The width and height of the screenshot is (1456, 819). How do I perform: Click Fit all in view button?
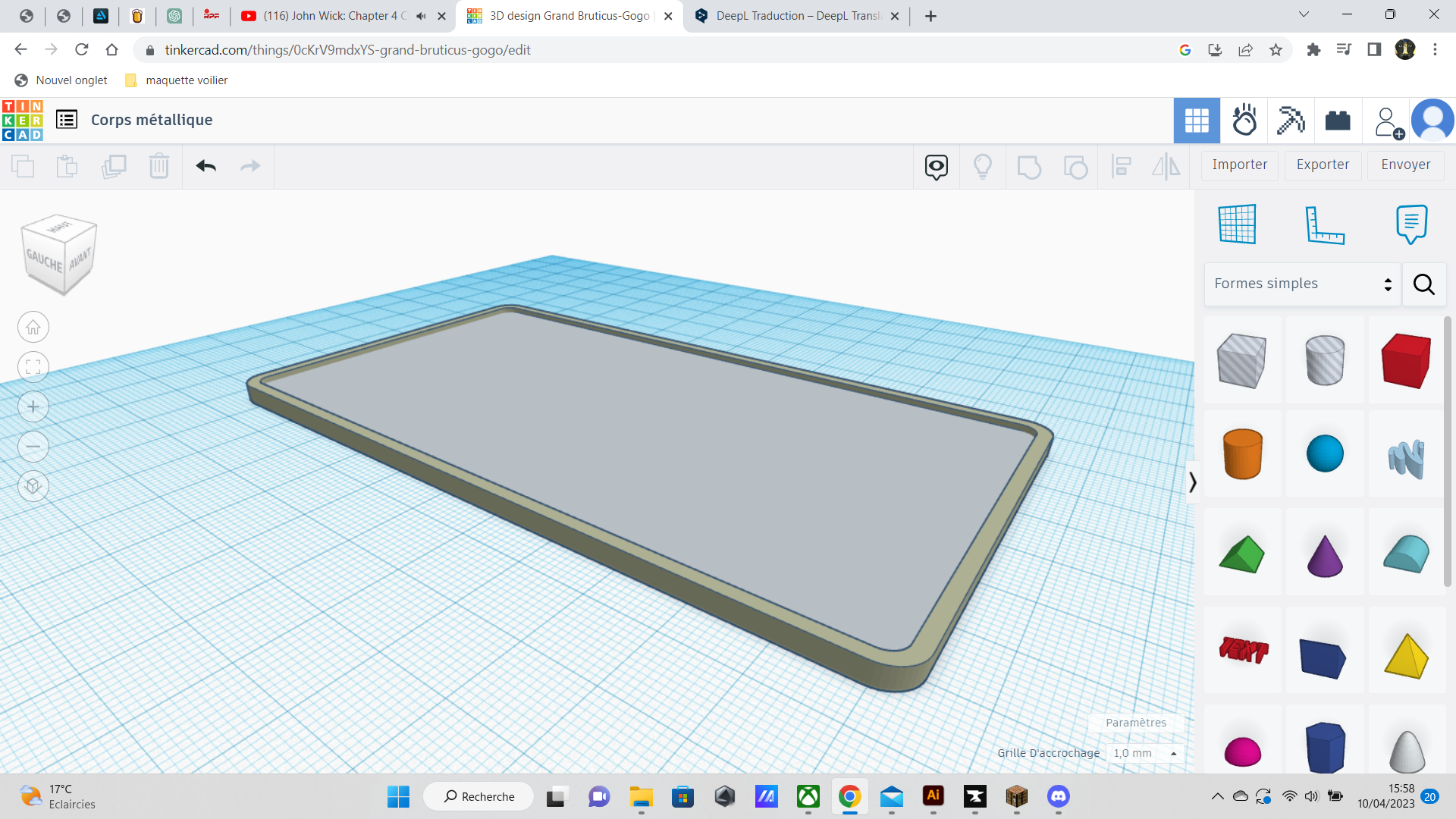click(33, 367)
